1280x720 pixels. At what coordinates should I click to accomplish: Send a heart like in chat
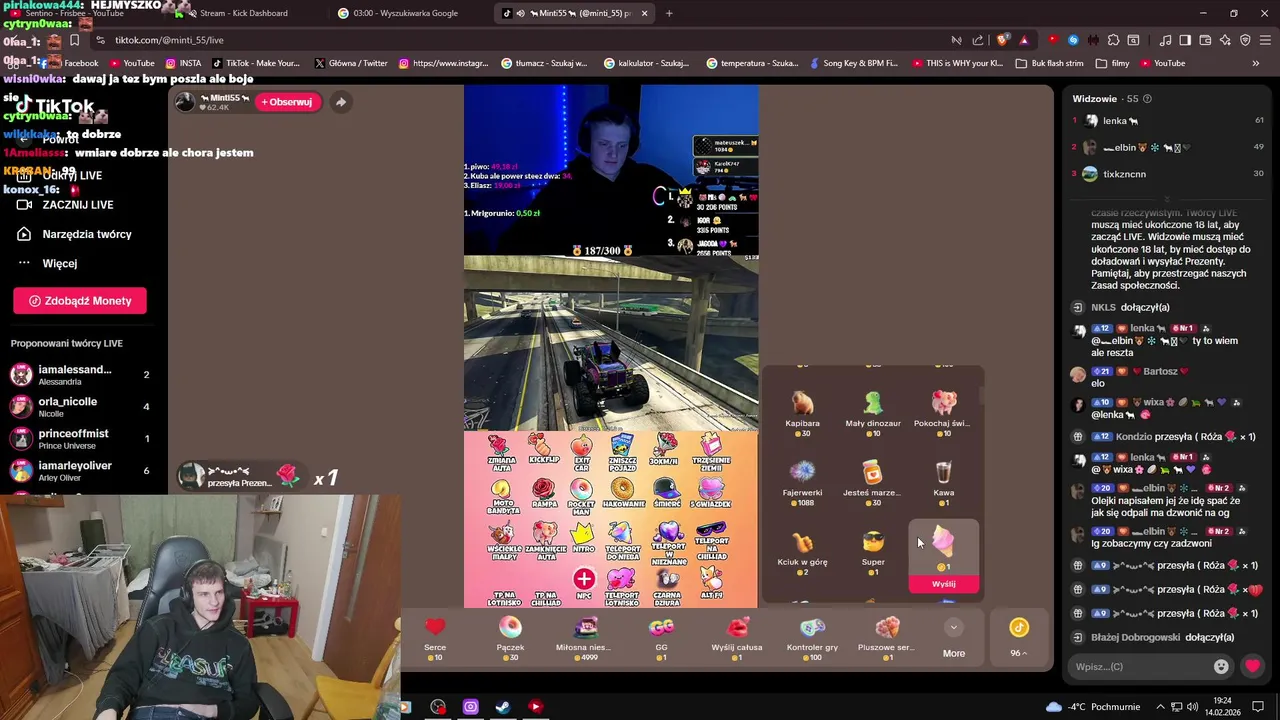pos(1252,666)
